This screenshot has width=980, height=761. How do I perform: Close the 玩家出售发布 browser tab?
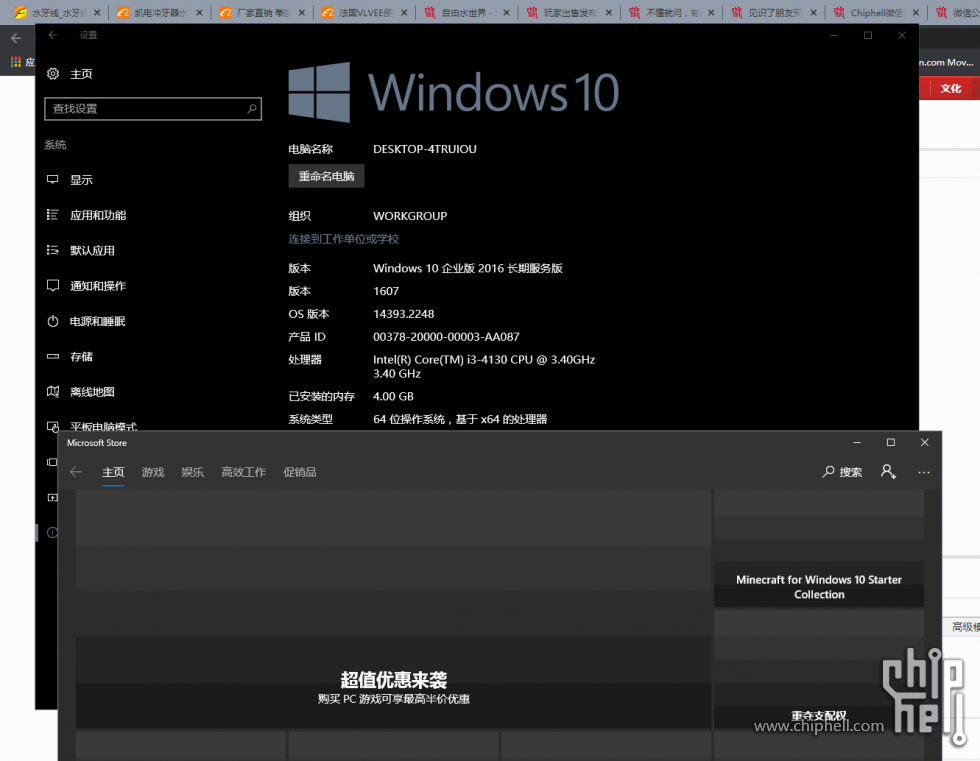(x=609, y=12)
